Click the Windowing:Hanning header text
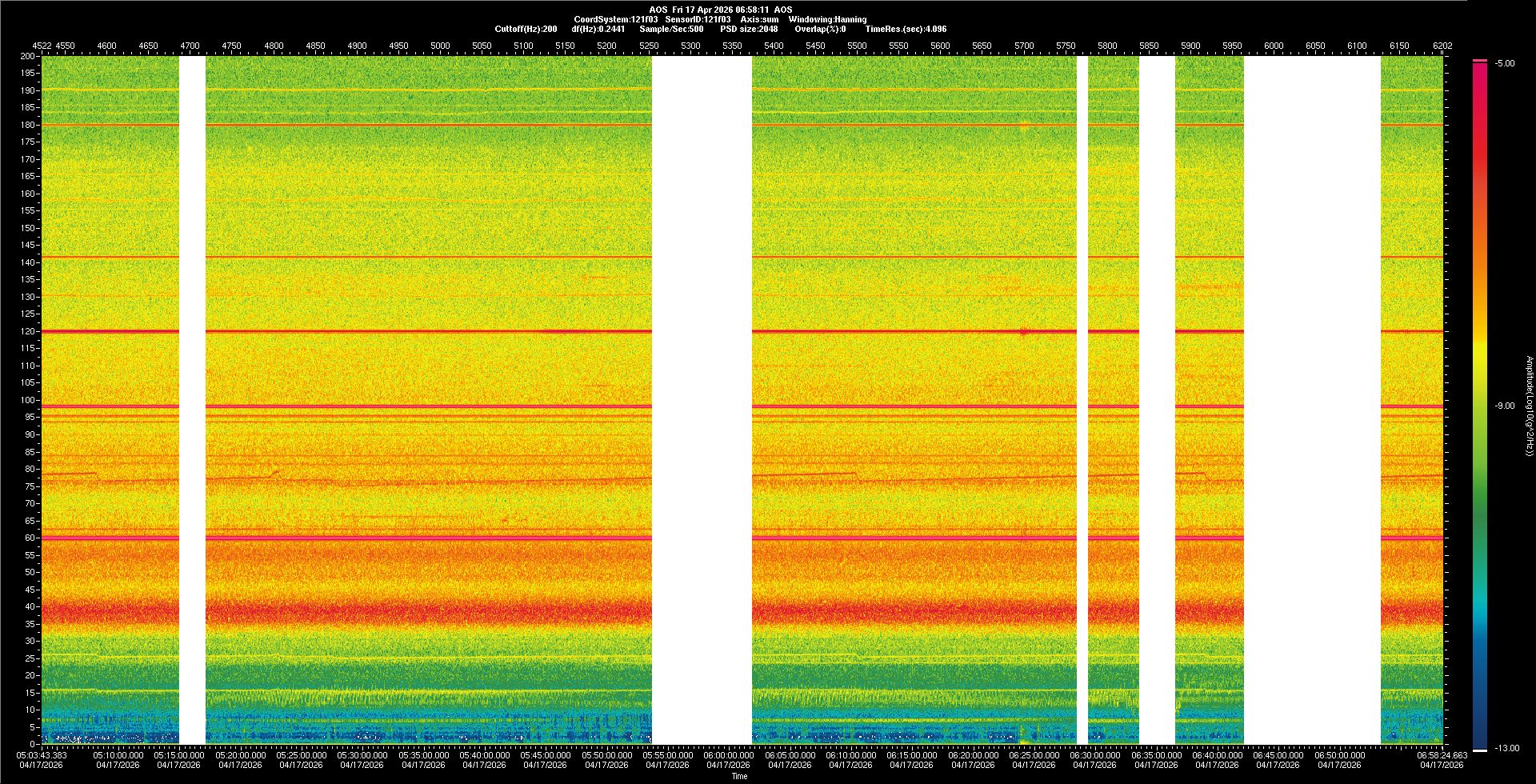The height and width of the screenshot is (784, 1536). click(x=827, y=19)
